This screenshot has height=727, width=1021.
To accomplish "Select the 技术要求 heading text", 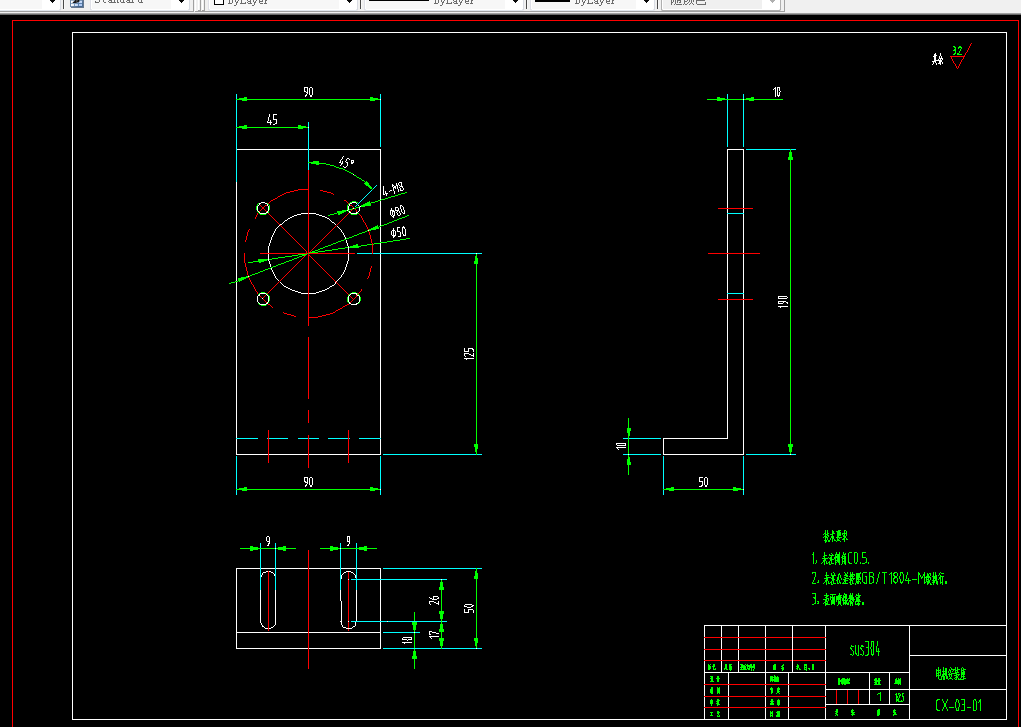I will pyautogui.click(x=835, y=537).
